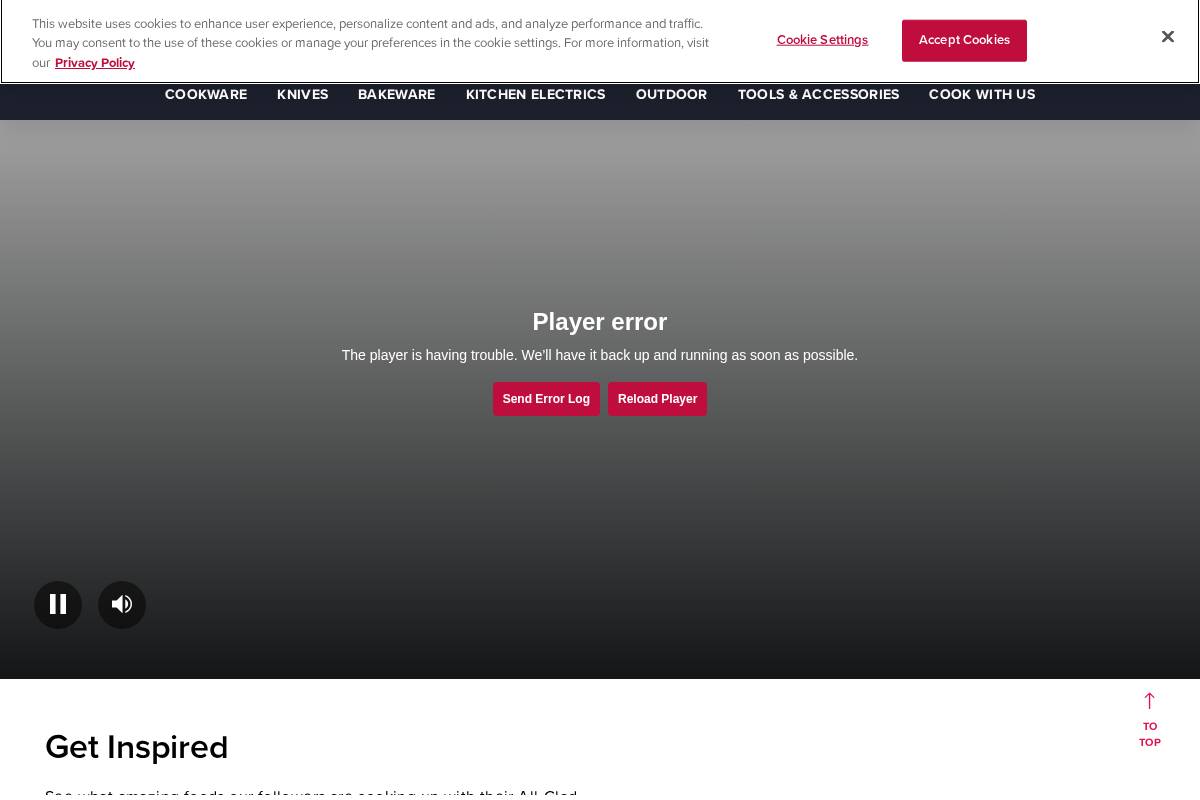
Task: Pause the hero video
Action: [58, 605]
